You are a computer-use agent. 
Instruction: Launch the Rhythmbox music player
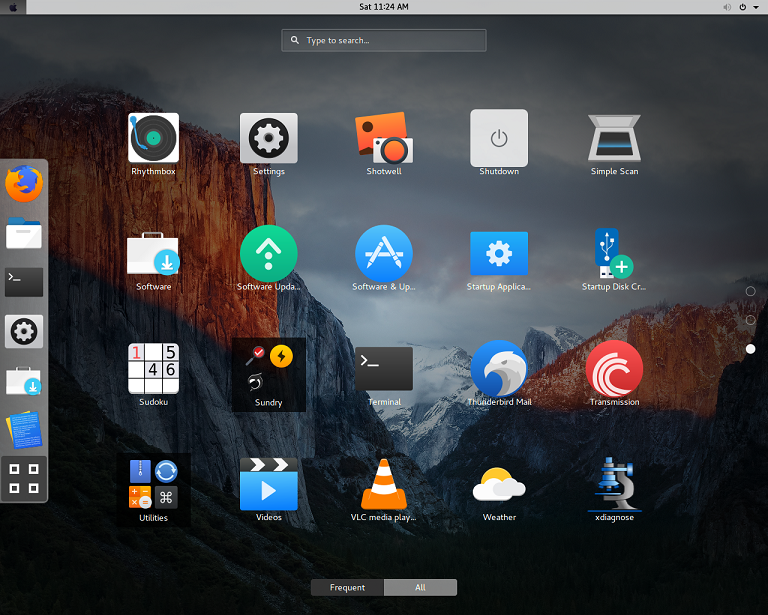(x=153, y=139)
